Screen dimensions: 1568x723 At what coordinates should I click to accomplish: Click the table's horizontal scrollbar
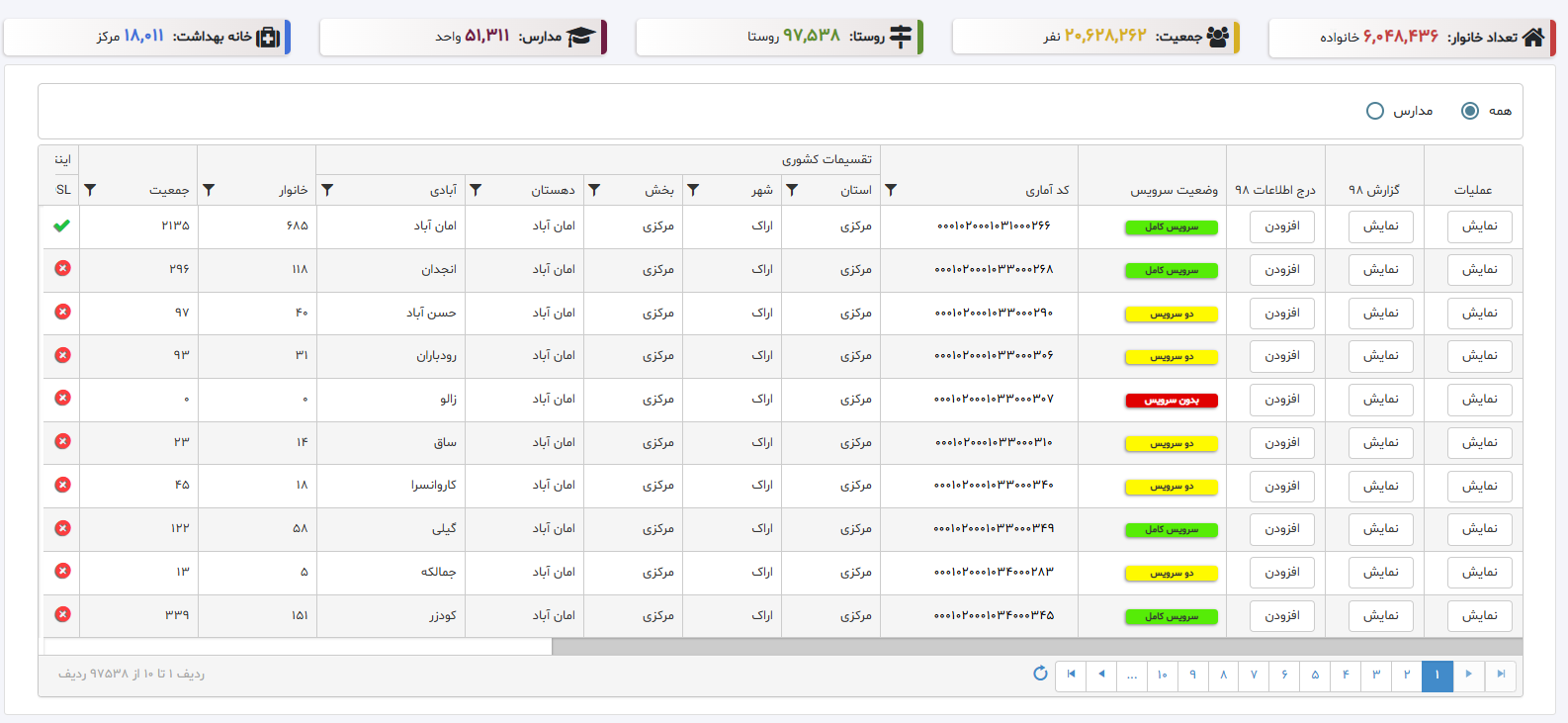coord(1036,647)
